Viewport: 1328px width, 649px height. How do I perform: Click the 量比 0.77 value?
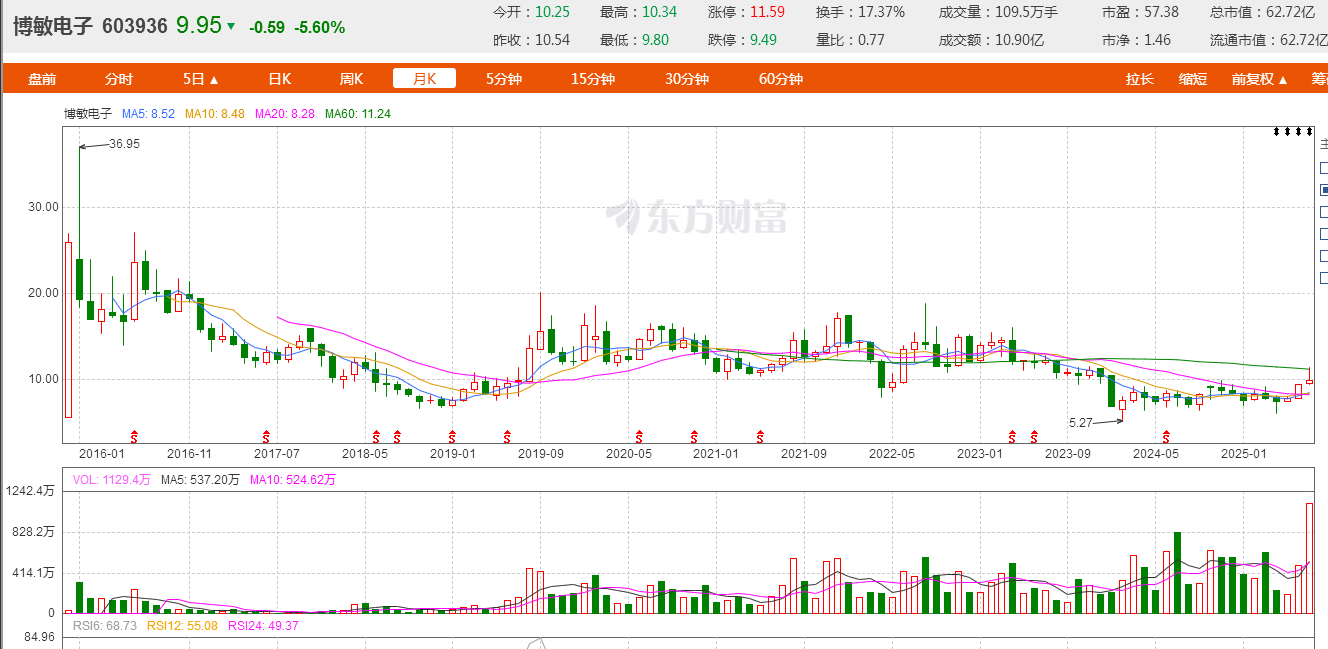coord(872,40)
